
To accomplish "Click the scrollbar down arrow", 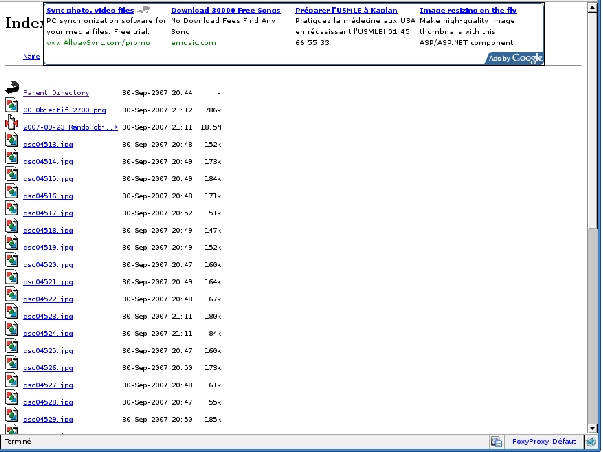I will (x=592, y=428).
